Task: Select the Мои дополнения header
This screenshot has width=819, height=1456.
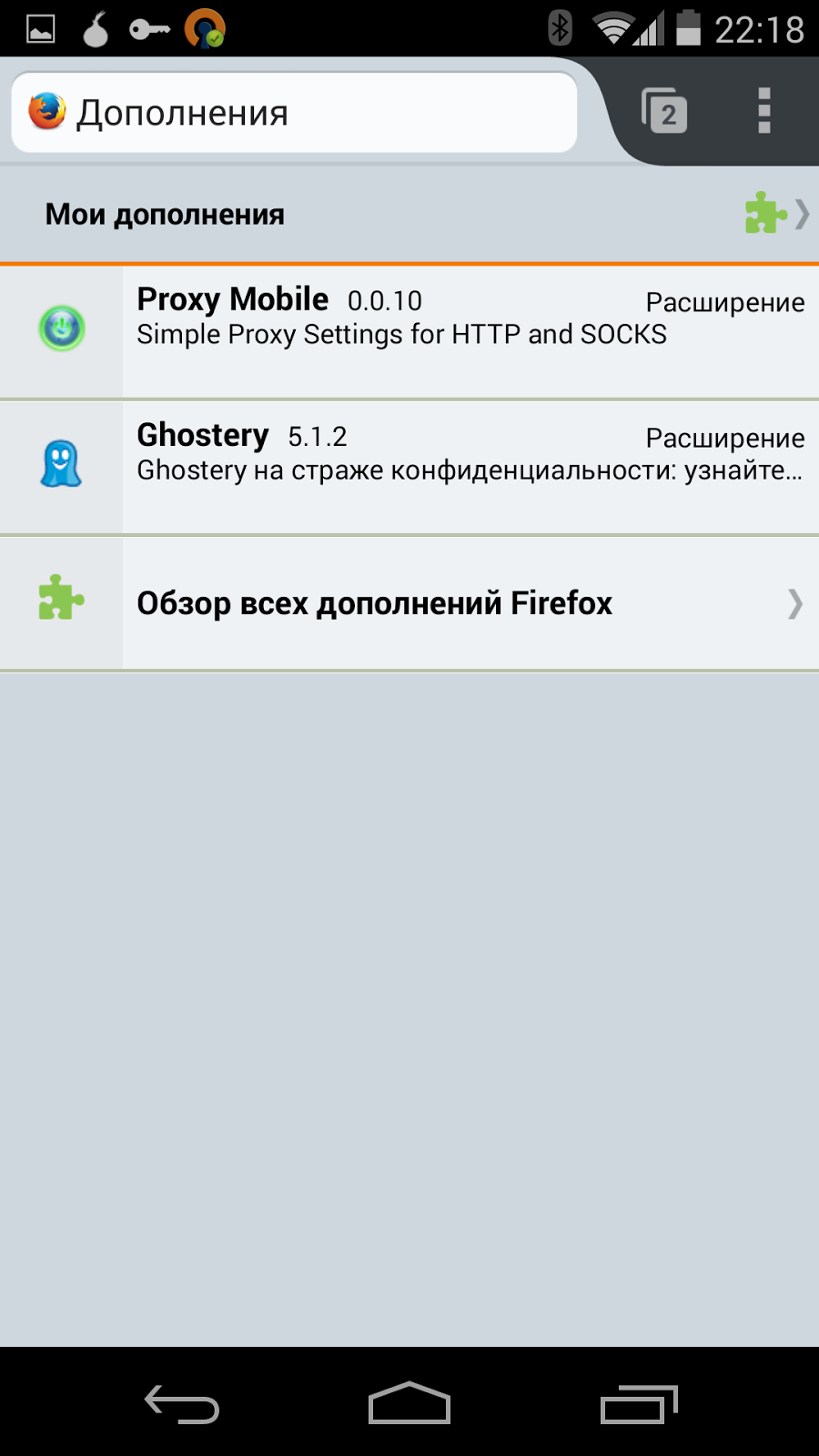Action: point(409,215)
